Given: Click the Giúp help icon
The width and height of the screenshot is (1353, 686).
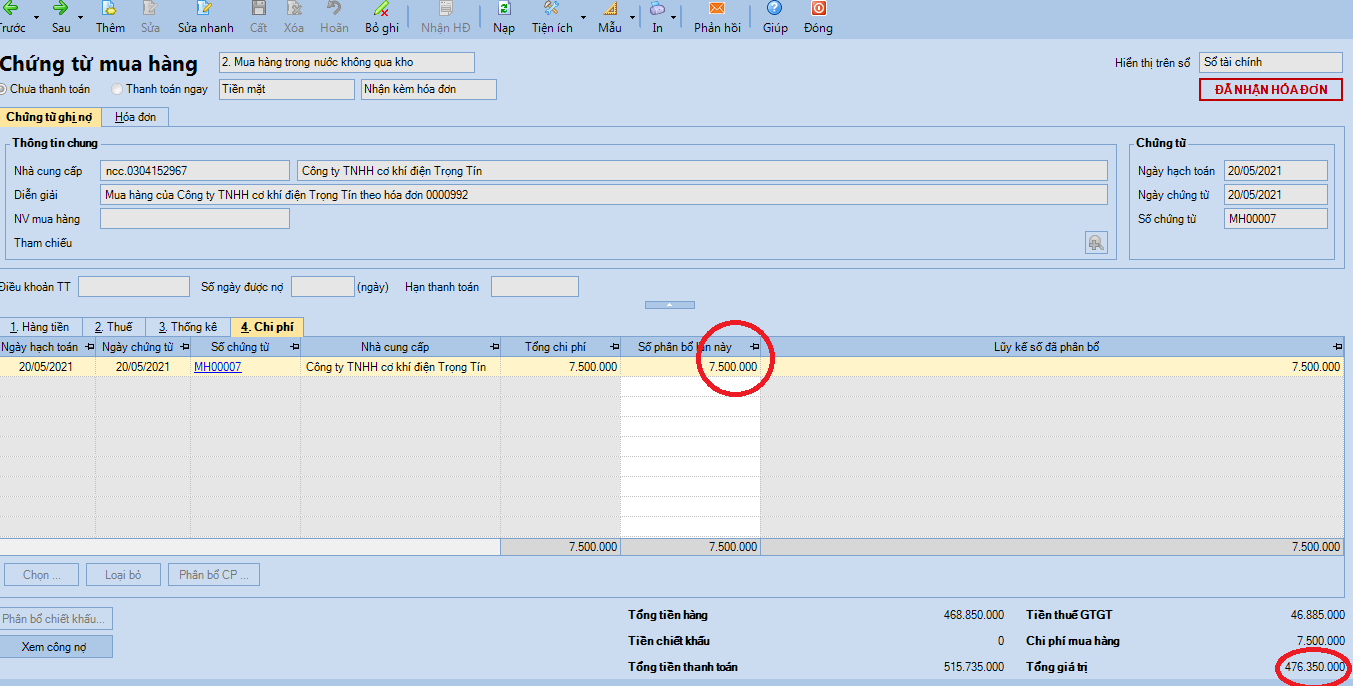Looking at the screenshot, I should tap(774, 9).
